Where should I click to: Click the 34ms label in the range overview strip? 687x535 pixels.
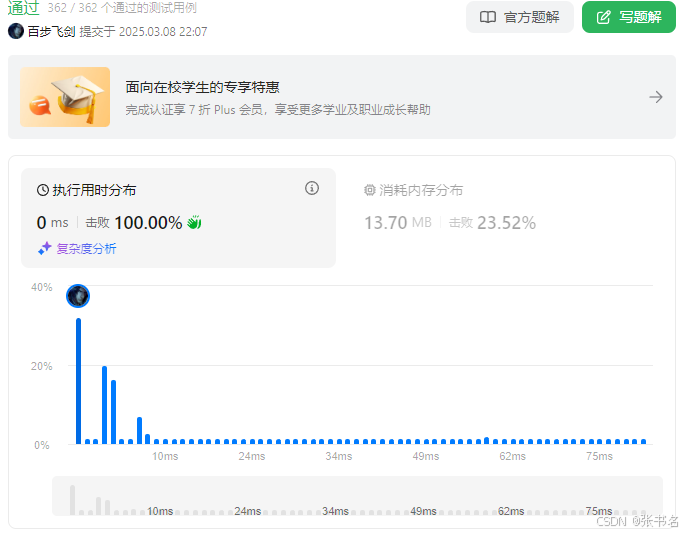(x=335, y=511)
